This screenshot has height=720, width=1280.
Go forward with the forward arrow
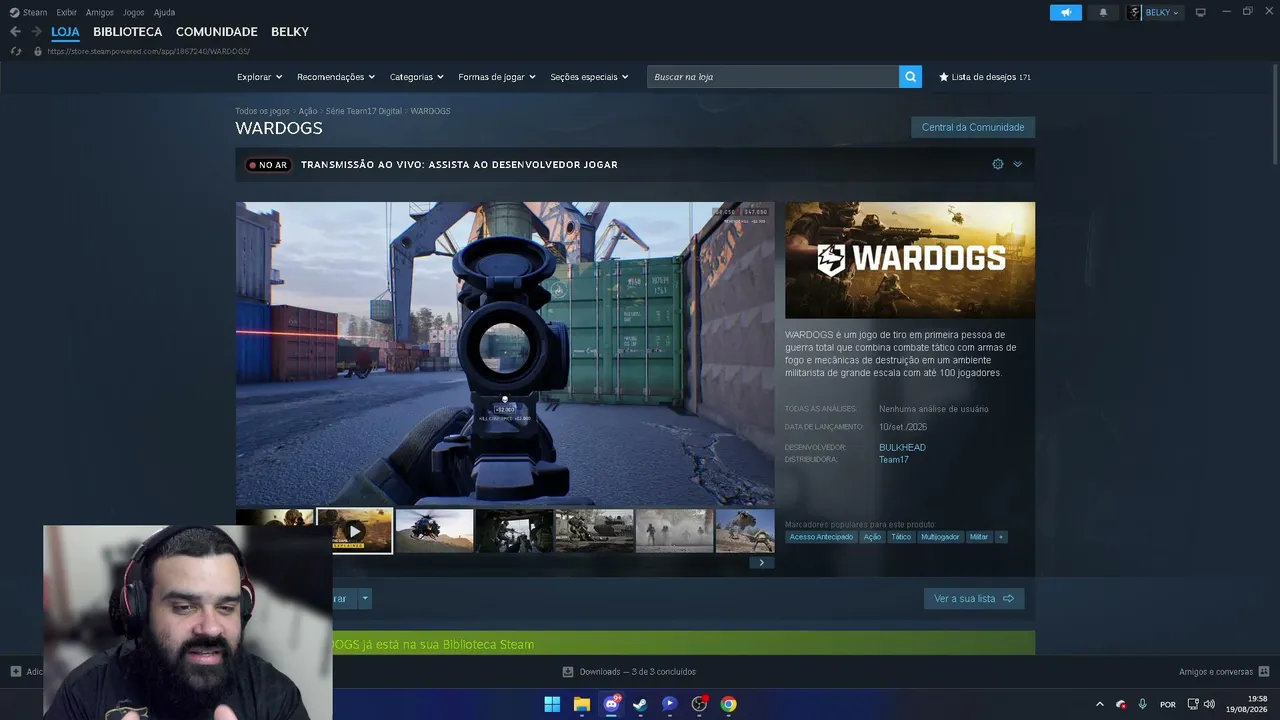coord(36,32)
